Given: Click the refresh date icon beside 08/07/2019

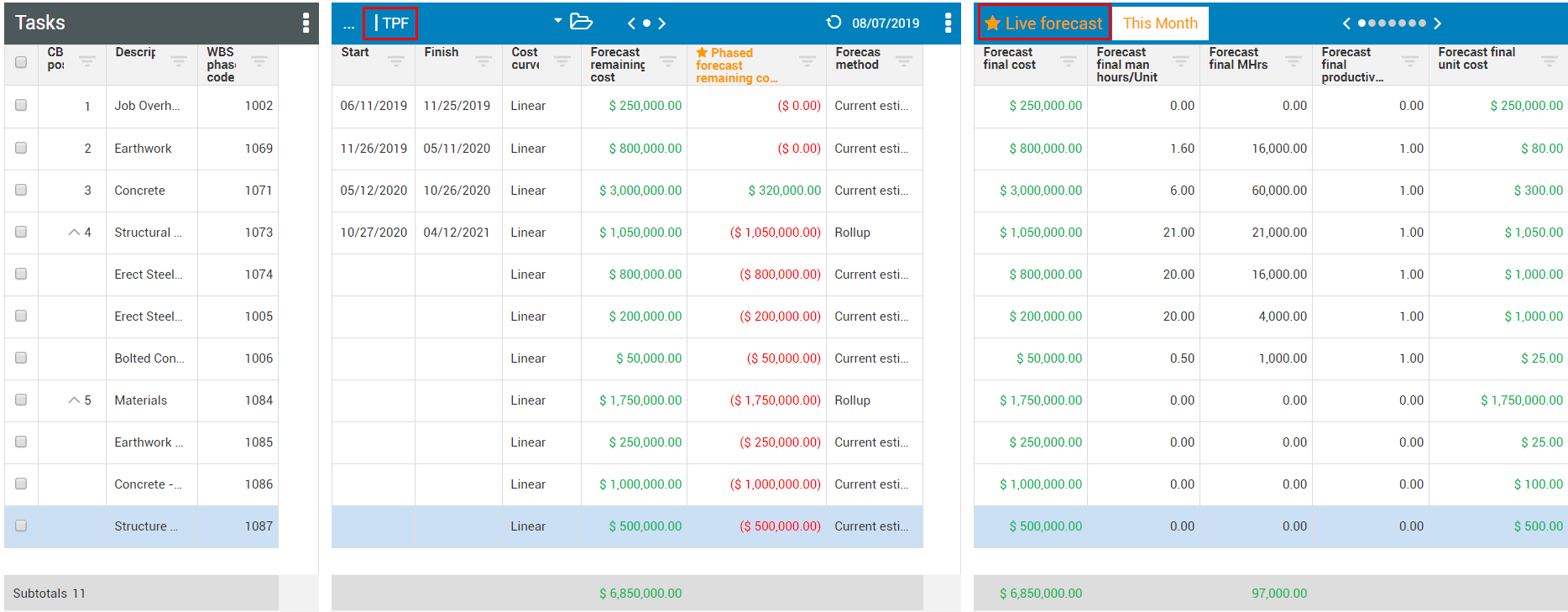Looking at the screenshot, I should tap(834, 23).
